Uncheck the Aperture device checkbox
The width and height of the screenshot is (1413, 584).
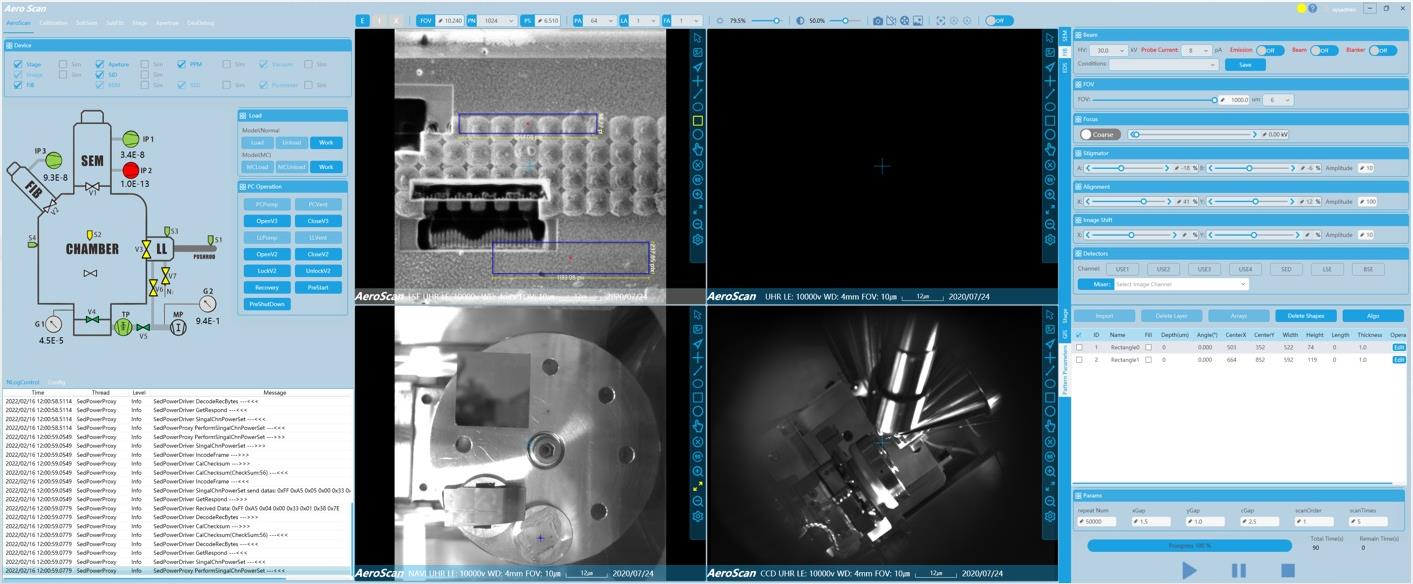[99, 64]
